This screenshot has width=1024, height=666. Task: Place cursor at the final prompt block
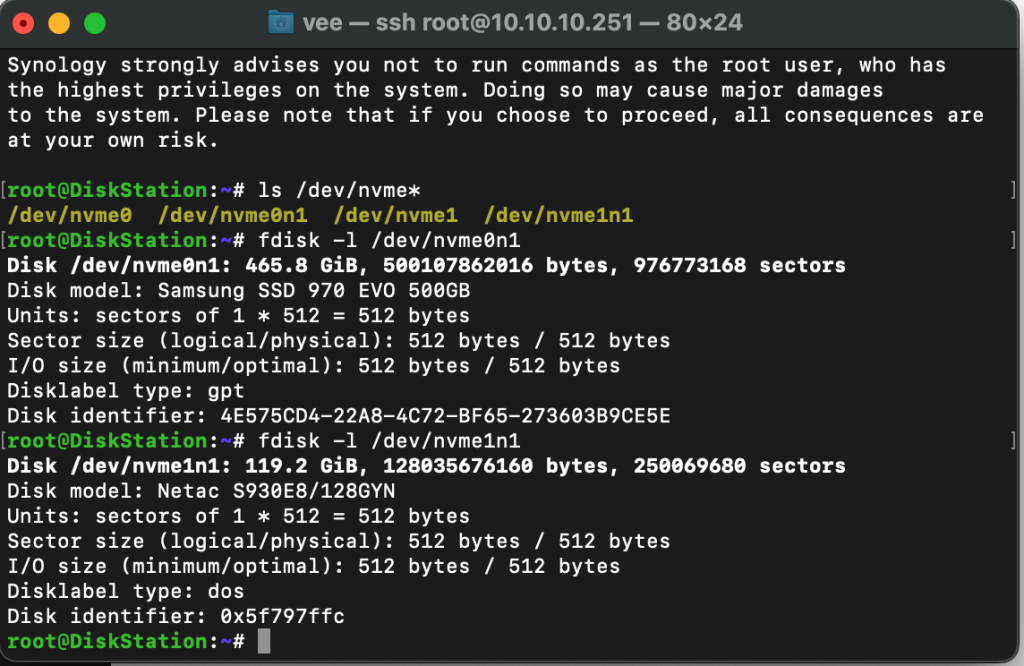pyautogui.click(x=264, y=641)
